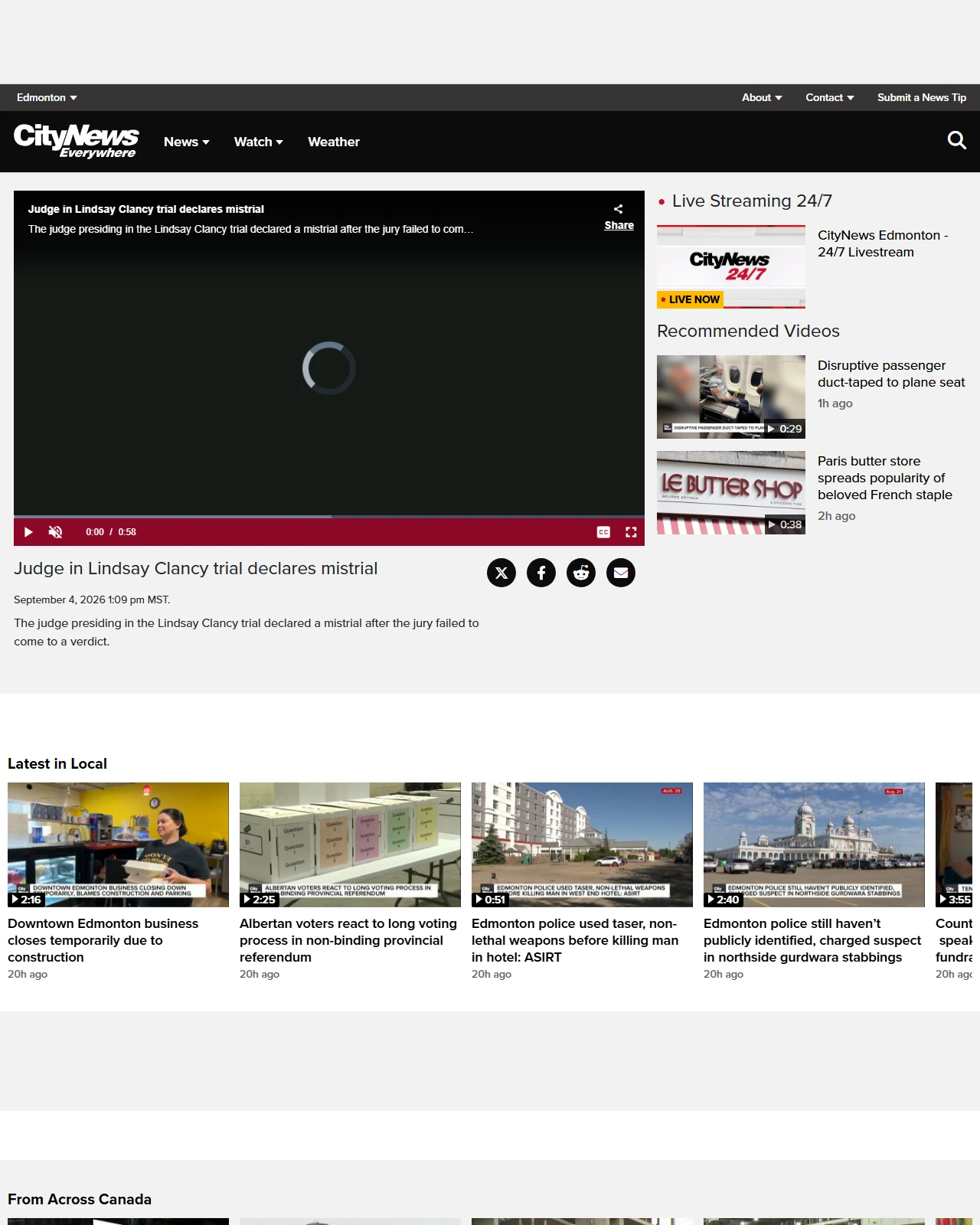Open the About dropdown menu
This screenshot has width=980, height=1225.
[762, 97]
